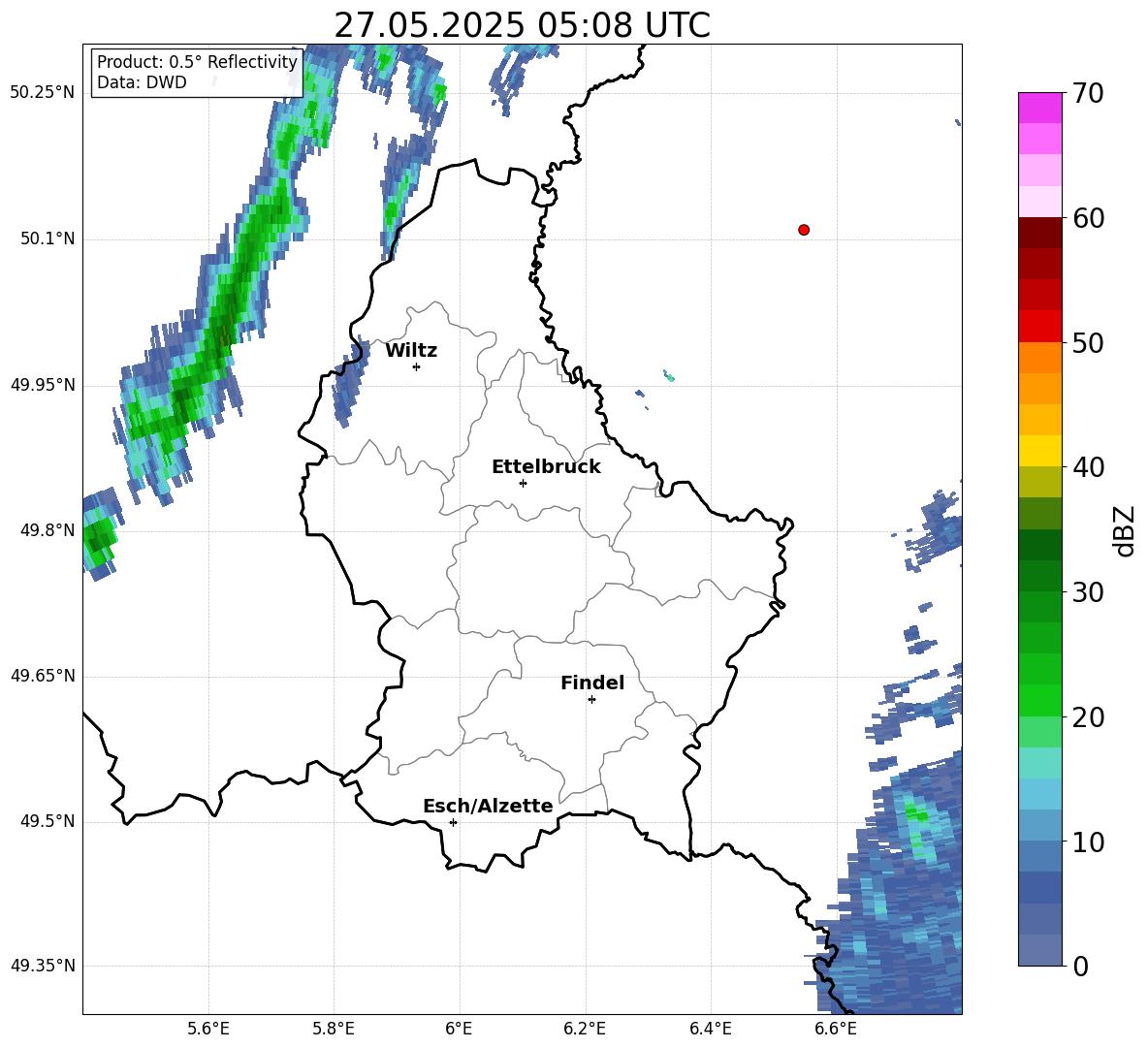The height and width of the screenshot is (1048, 1148).
Task: Click the 49.65°N latitude label
Action: 43,676
